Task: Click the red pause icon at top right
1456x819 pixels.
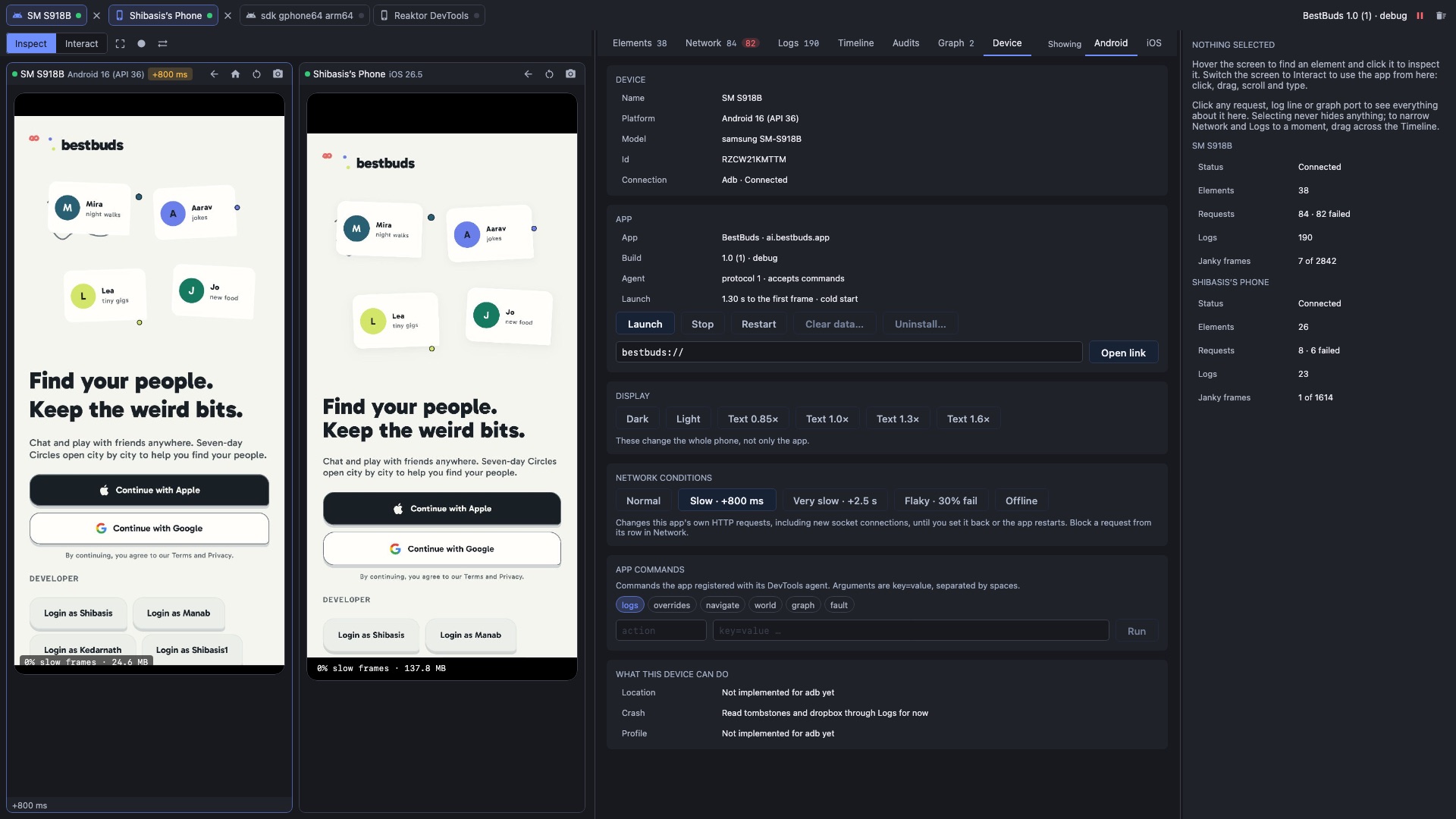Action: [1420, 15]
